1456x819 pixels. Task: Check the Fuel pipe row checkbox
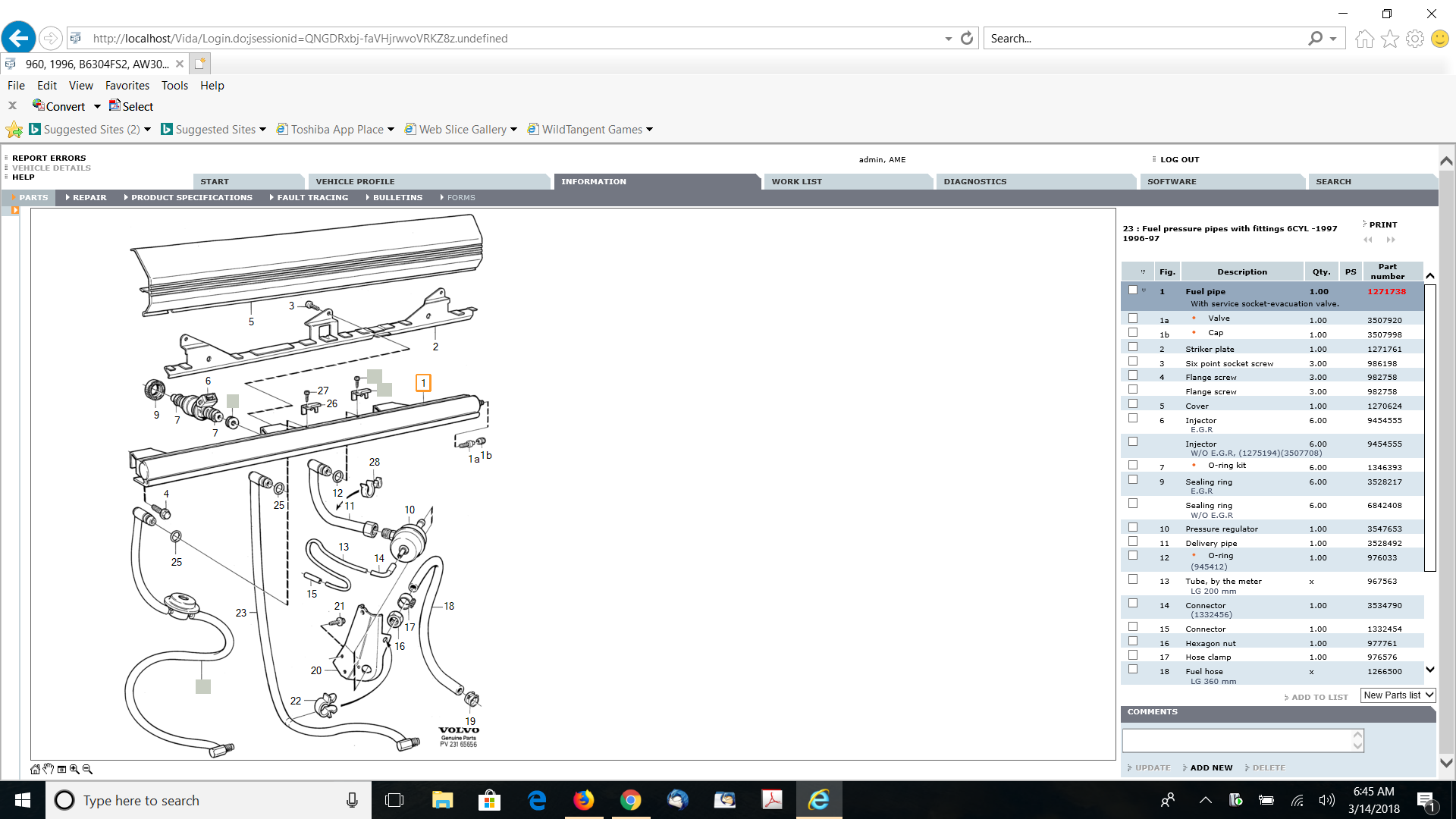pyautogui.click(x=1133, y=290)
